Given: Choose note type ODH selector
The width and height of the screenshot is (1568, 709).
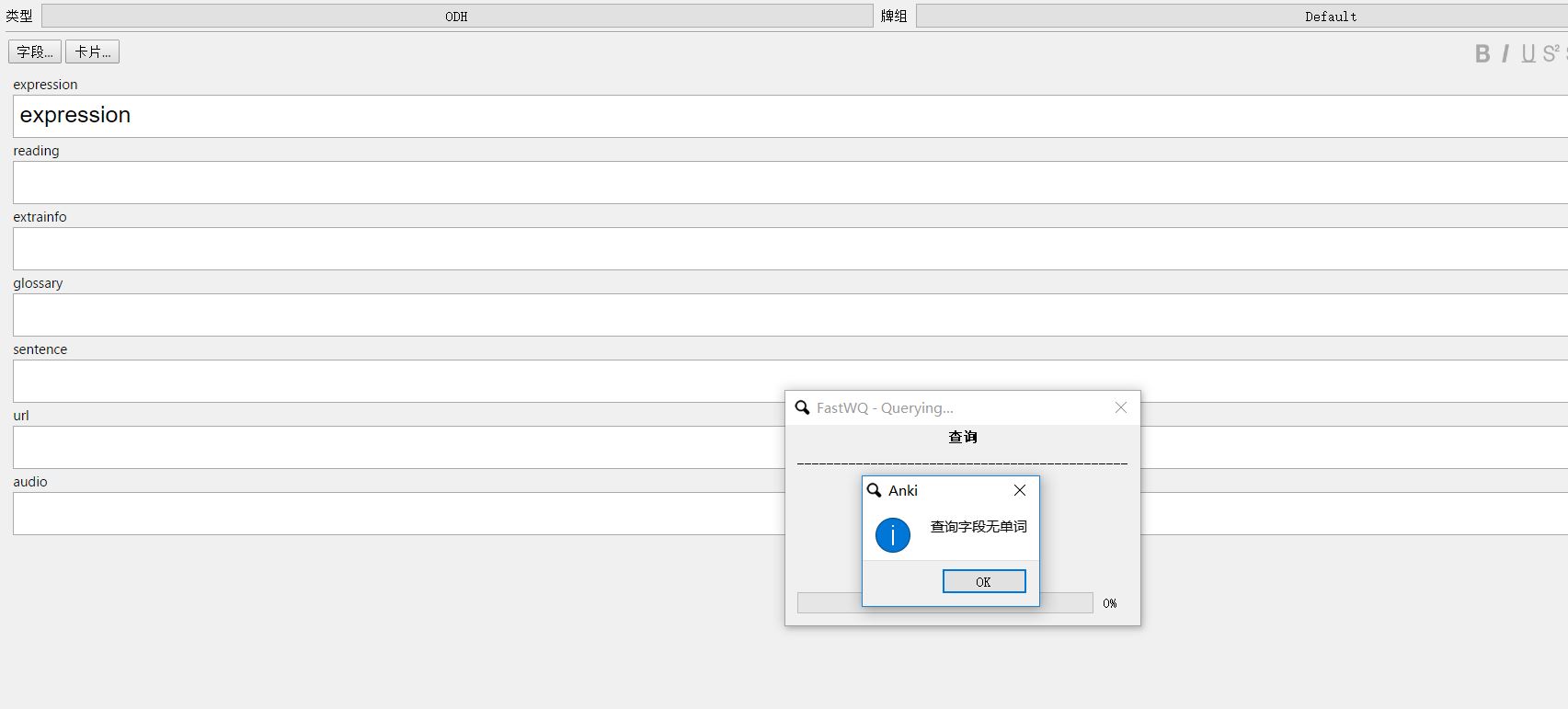Looking at the screenshot, I should point(457,16).
